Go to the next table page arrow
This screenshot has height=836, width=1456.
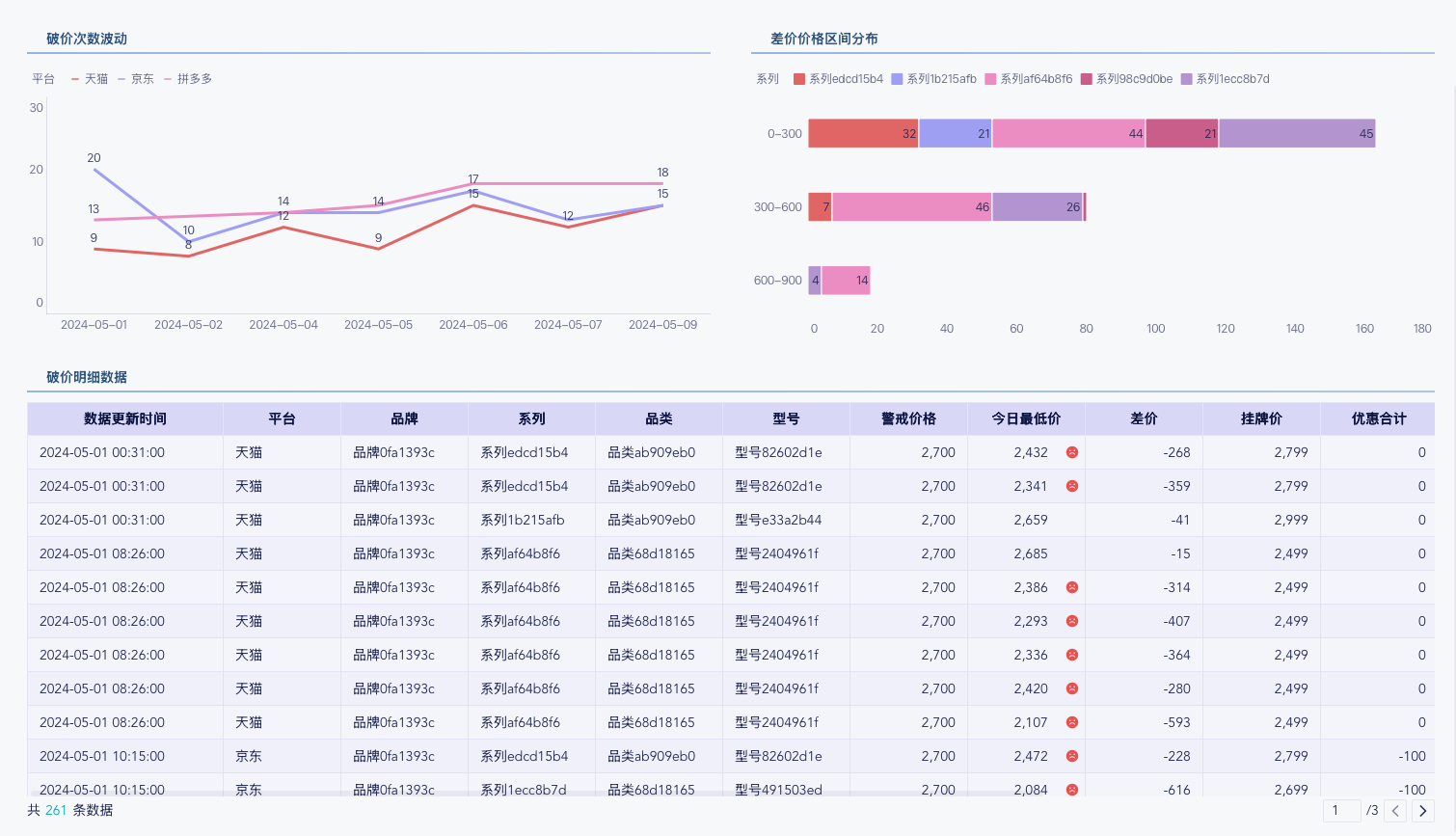point(1422,811)
